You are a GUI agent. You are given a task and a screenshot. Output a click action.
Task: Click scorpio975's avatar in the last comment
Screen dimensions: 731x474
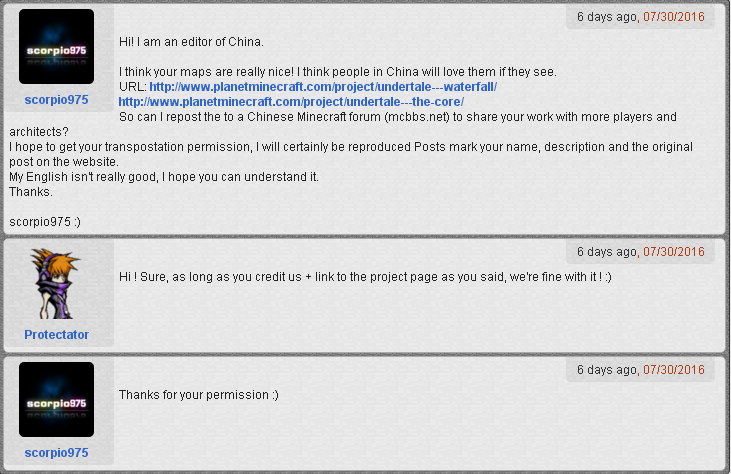click(56, 399)
